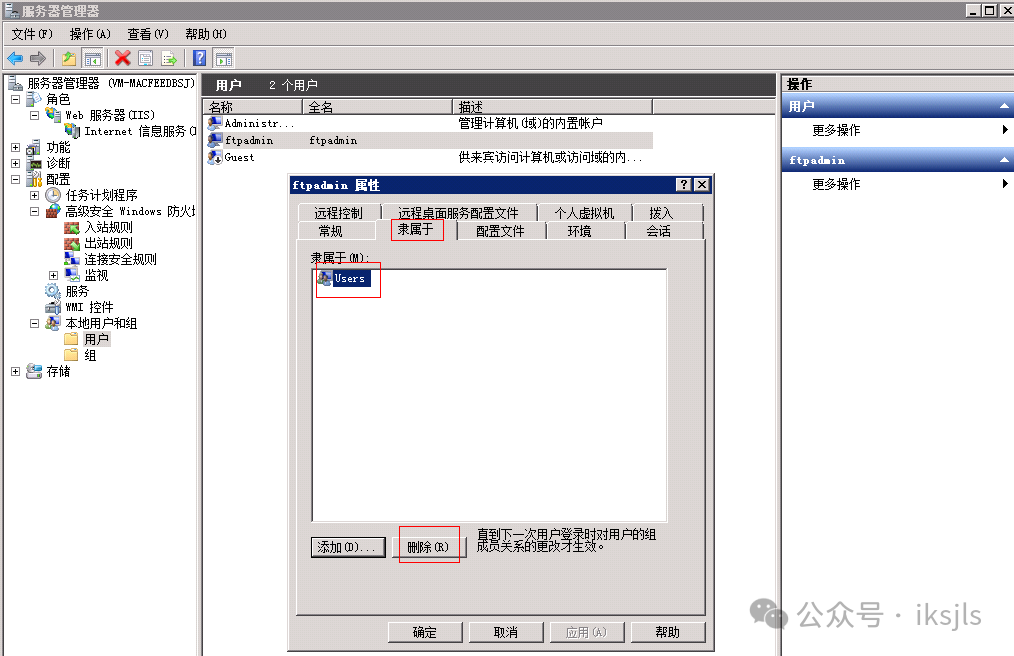1014x656 pixels.
Task: Click the Back arrow toolbar icon
Action: [x=15, y=59]
